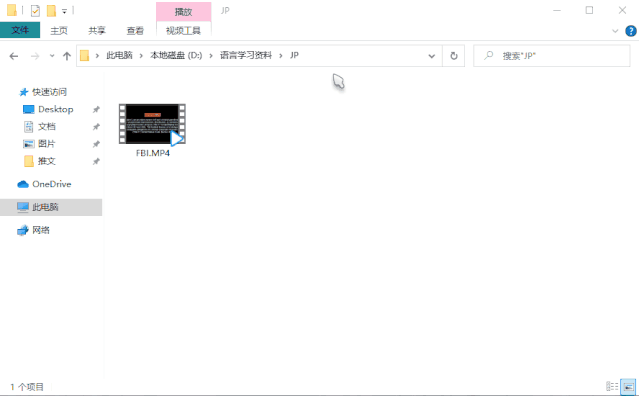The width and height of the screenshot is (639, 396).
Task: Expand chevron before 此电脑 breadcrumb
Action: (x=97, y=56)
